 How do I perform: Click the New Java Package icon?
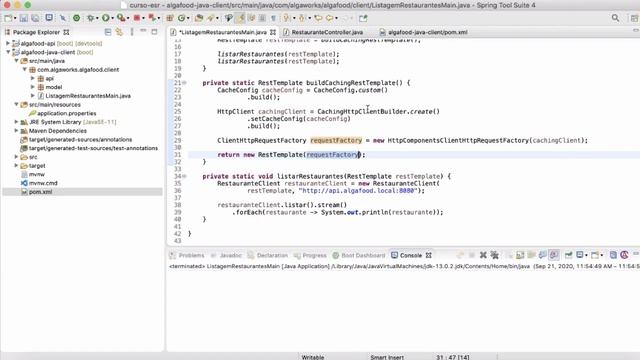[170, 18]
